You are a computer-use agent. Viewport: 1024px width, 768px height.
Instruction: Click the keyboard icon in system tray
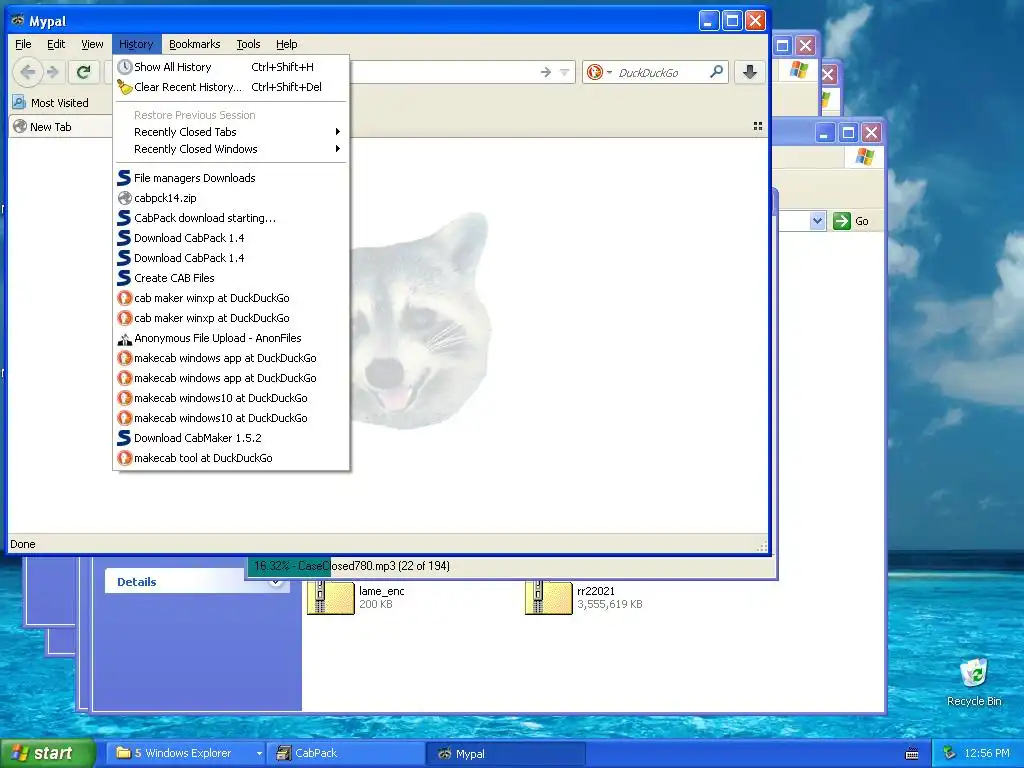[x=912, y=754]
